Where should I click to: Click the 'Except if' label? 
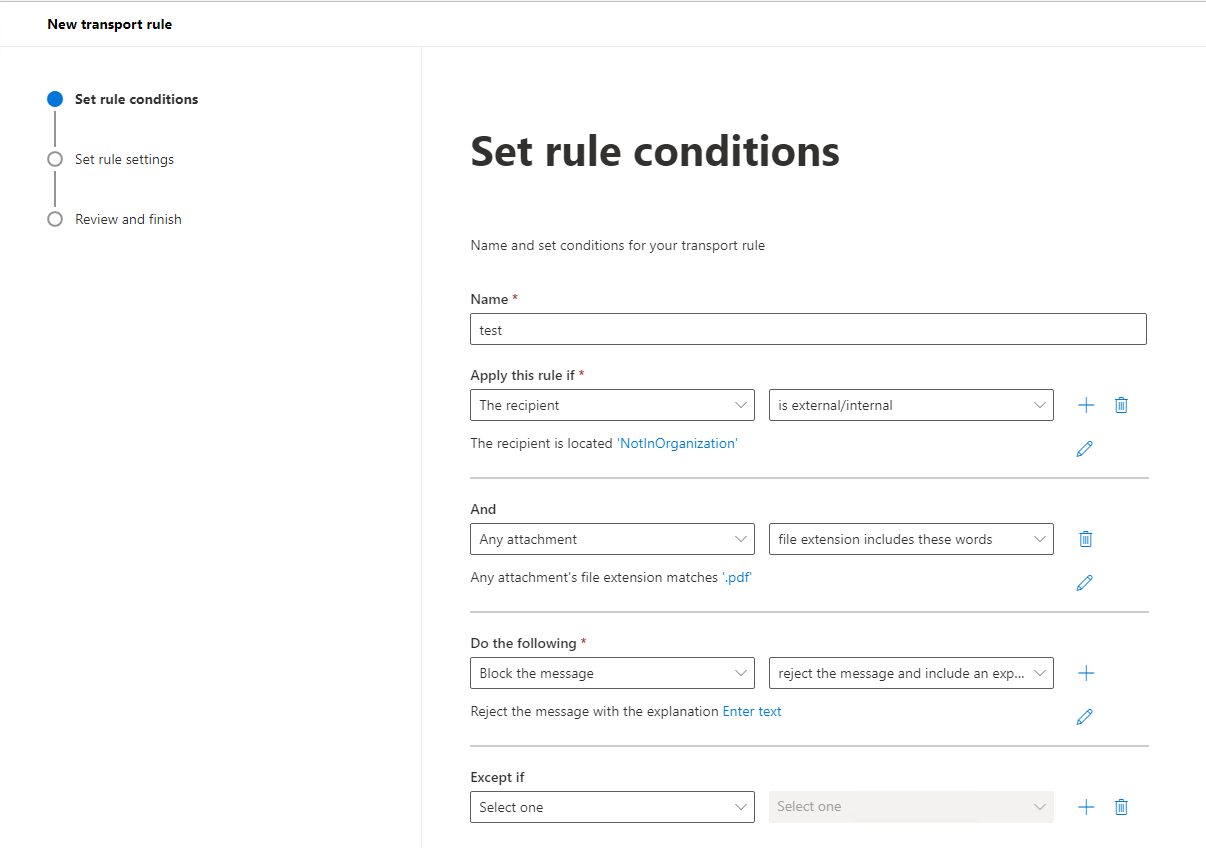[x=497, y=777]
